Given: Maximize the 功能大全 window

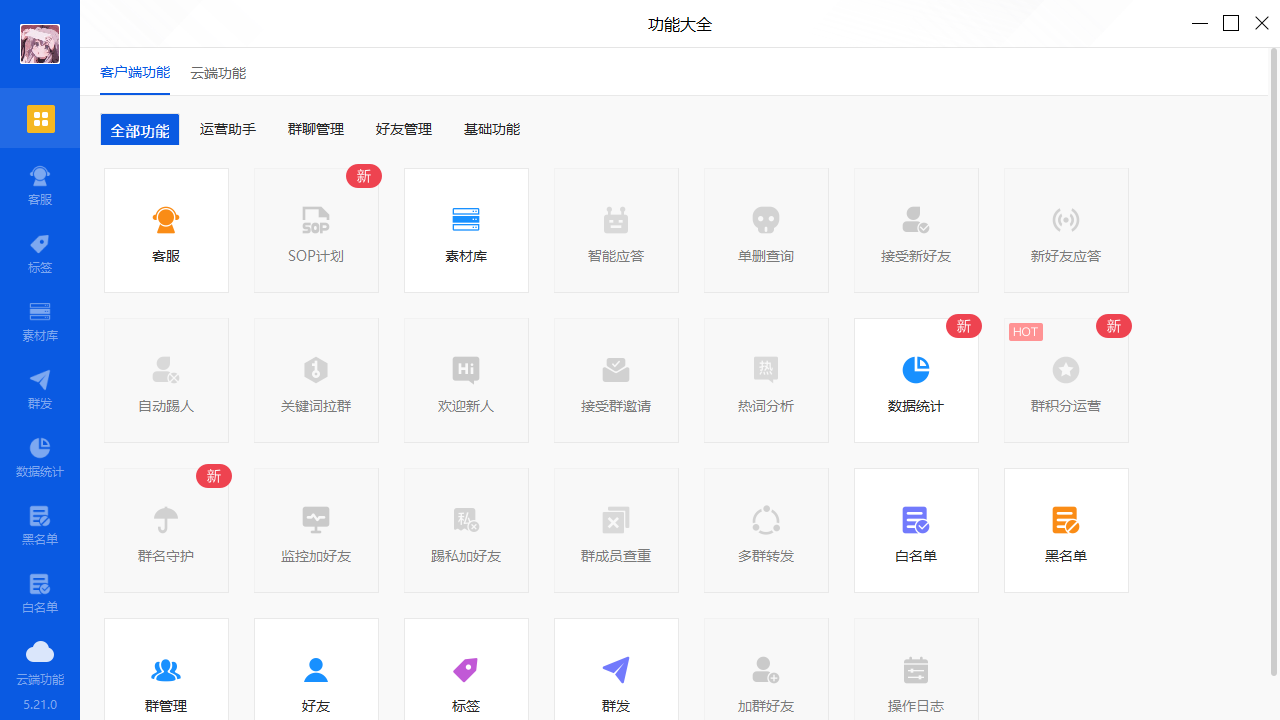Looking at the screenshot, I should coord(1231,23).
